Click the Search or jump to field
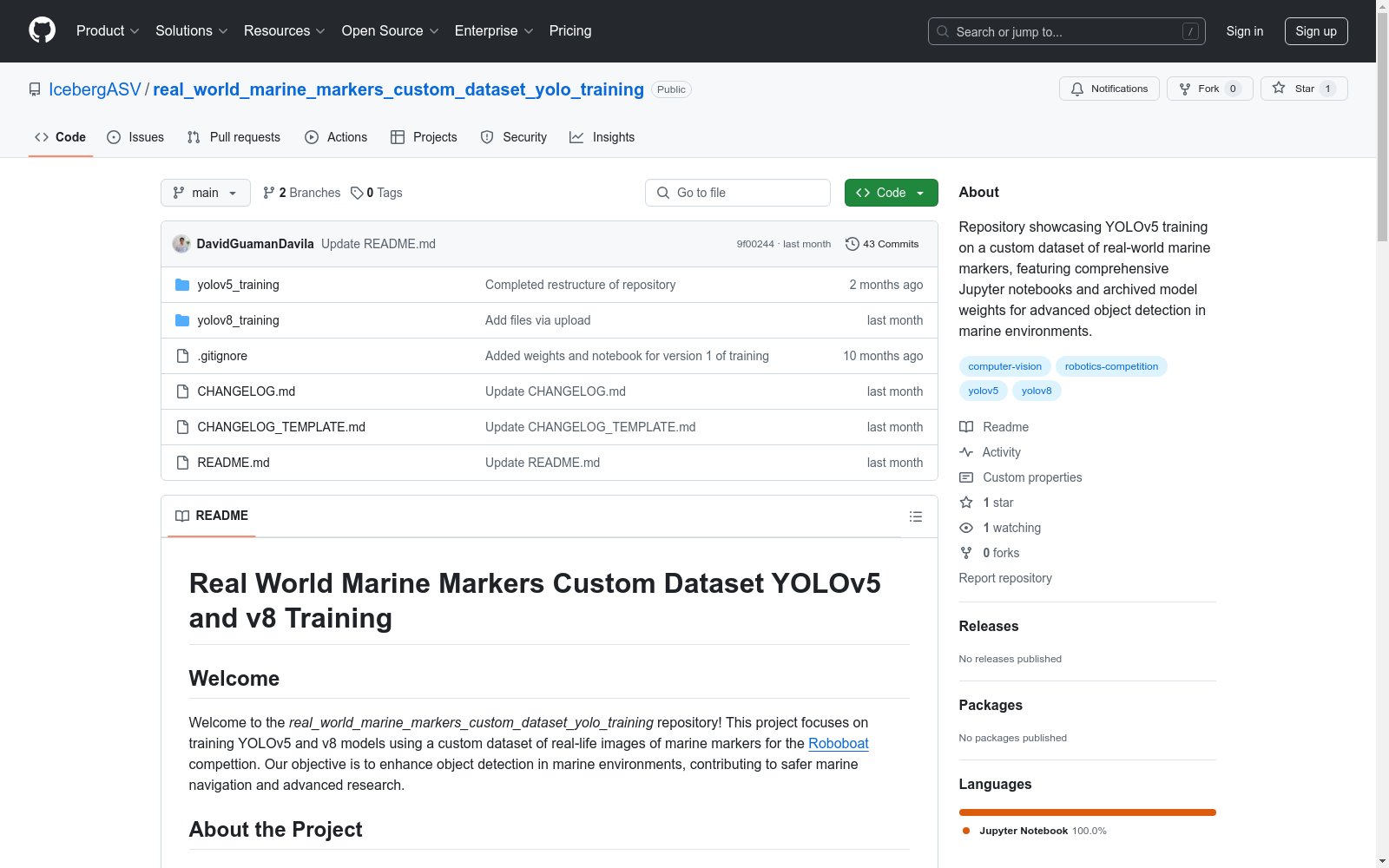This screenshot has width=1389, height=868. click(1067, 31)
